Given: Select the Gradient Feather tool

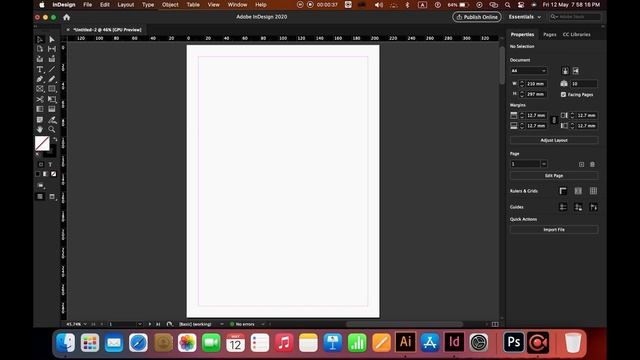Looking at the screenshot, I should click(x=52, y=109).
